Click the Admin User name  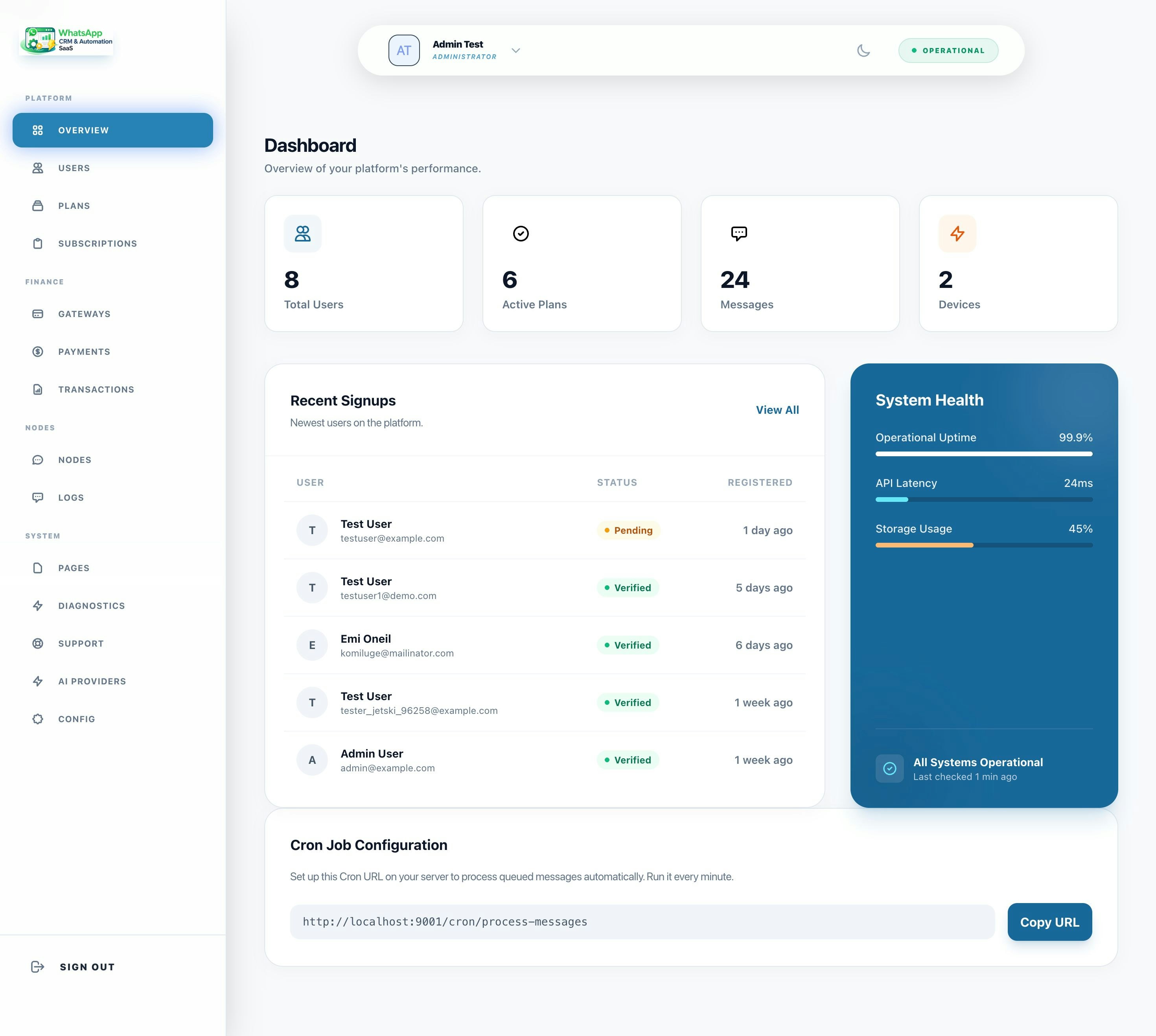[x=372, y=754]
